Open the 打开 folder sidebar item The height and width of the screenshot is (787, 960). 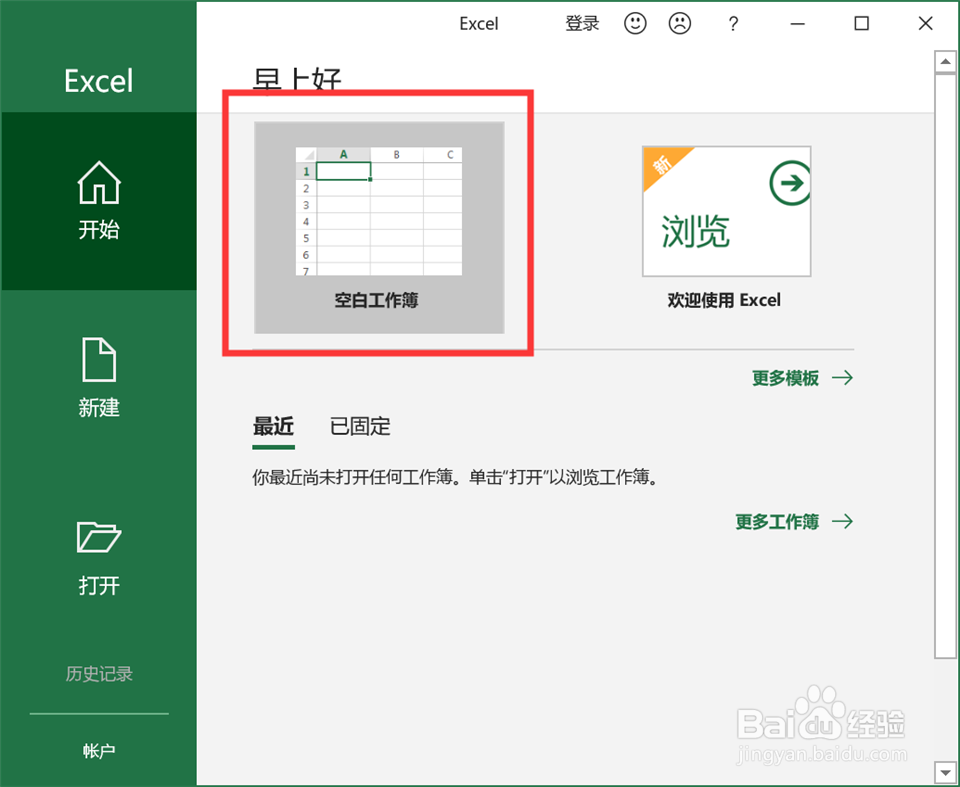[99, 557]
